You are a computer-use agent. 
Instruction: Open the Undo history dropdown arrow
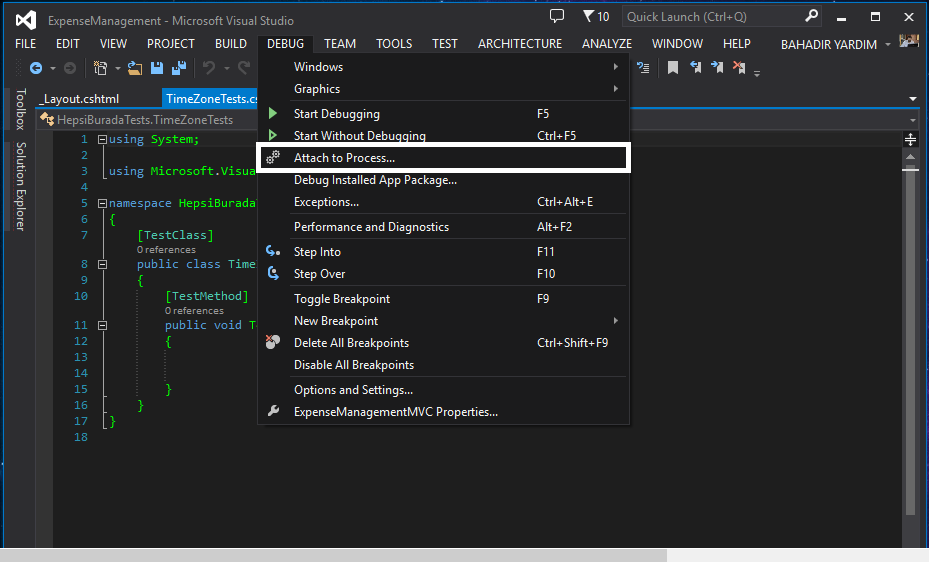[x=226, y=69]
